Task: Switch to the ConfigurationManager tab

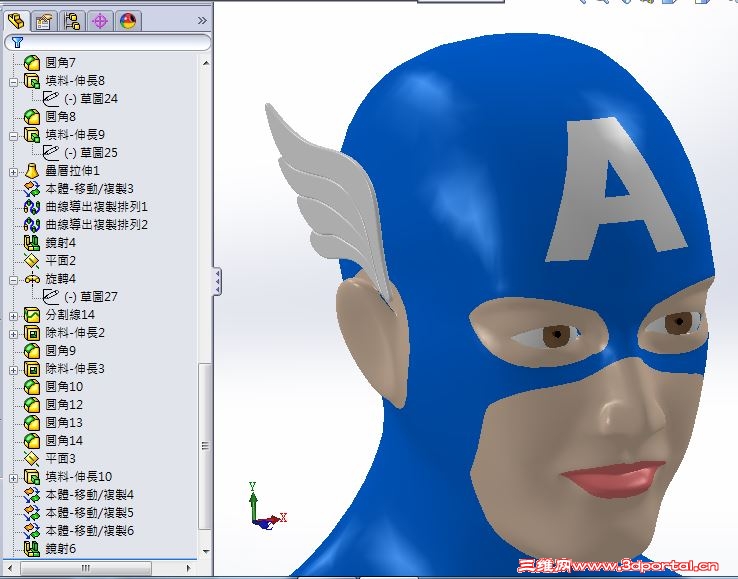Action: (72, 21)
